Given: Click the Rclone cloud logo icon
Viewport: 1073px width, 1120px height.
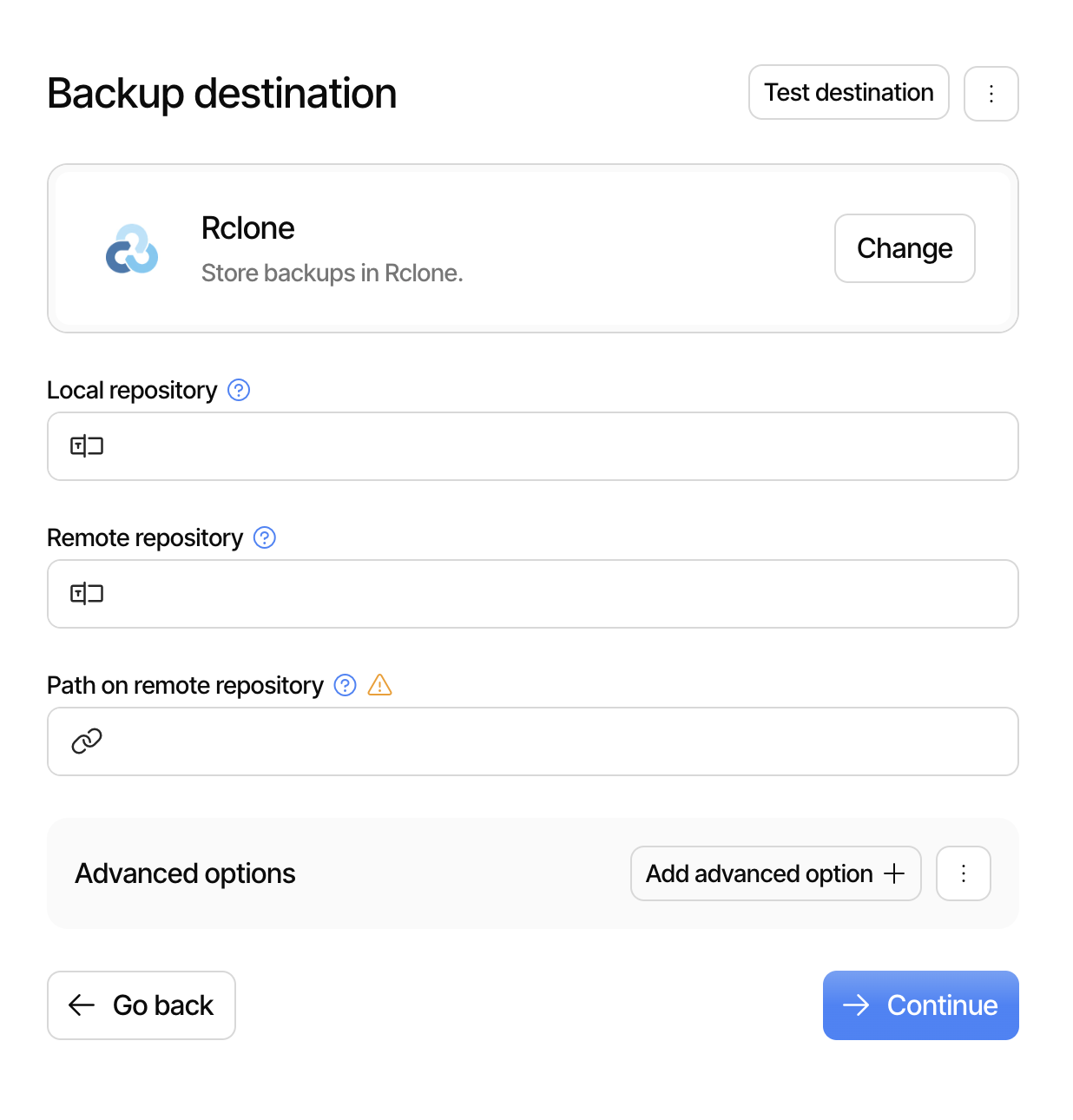Looking at the screenshot, I should [132, 249].
